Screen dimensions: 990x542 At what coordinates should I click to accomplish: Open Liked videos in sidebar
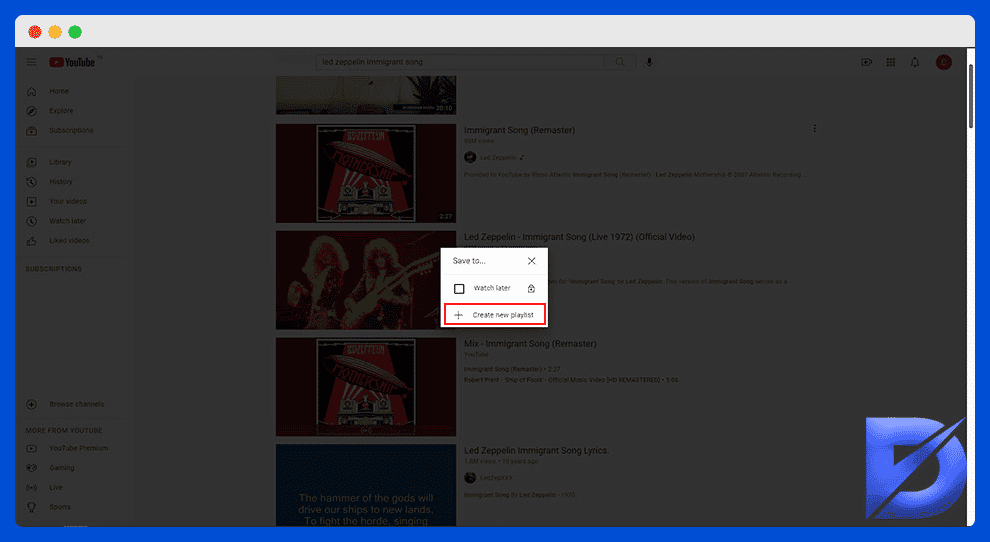pyautogui.click(x=71, y=241)
